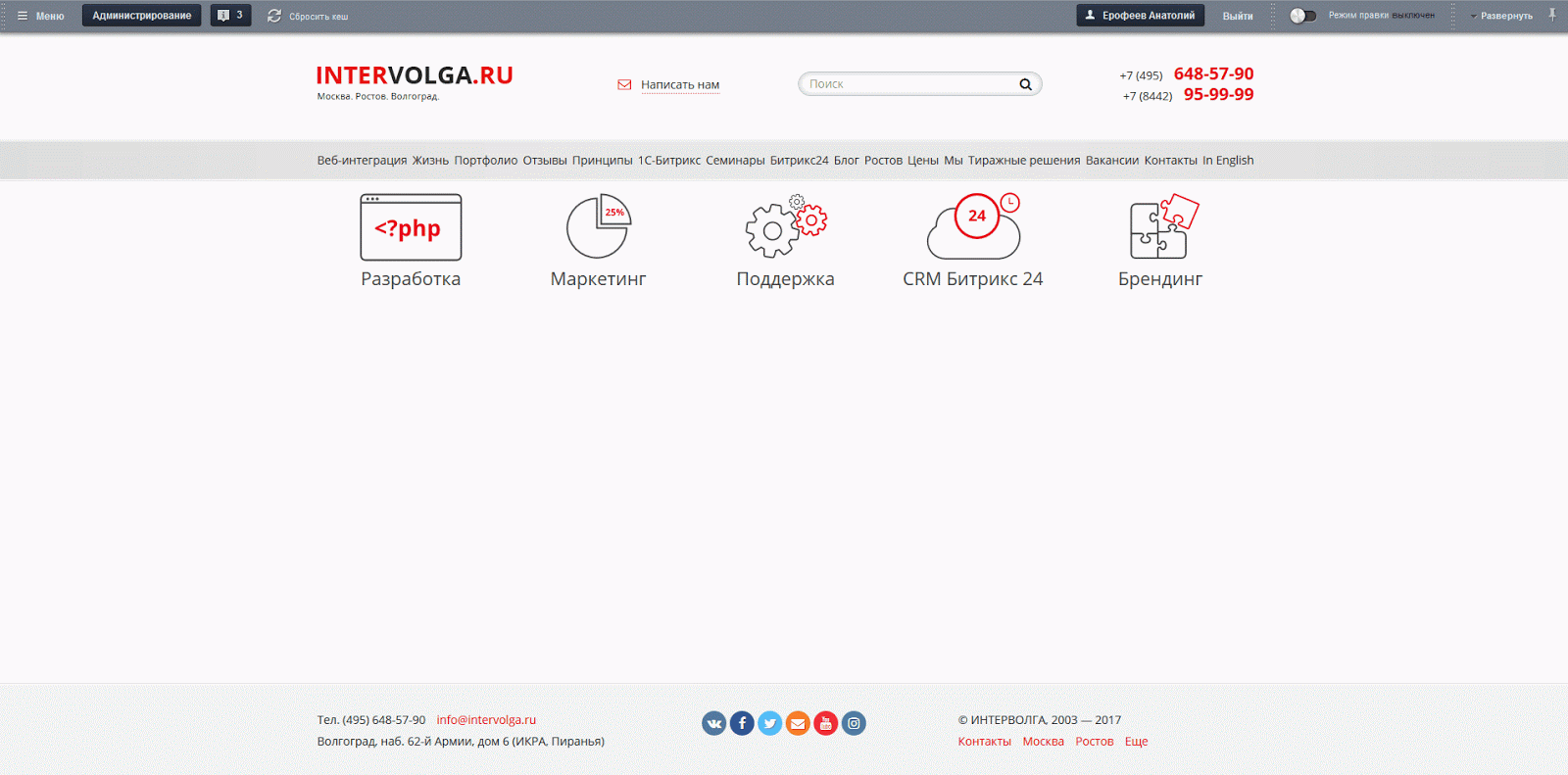
Task: Open the PHP Разработка service icon
Action: click(411, 227)
